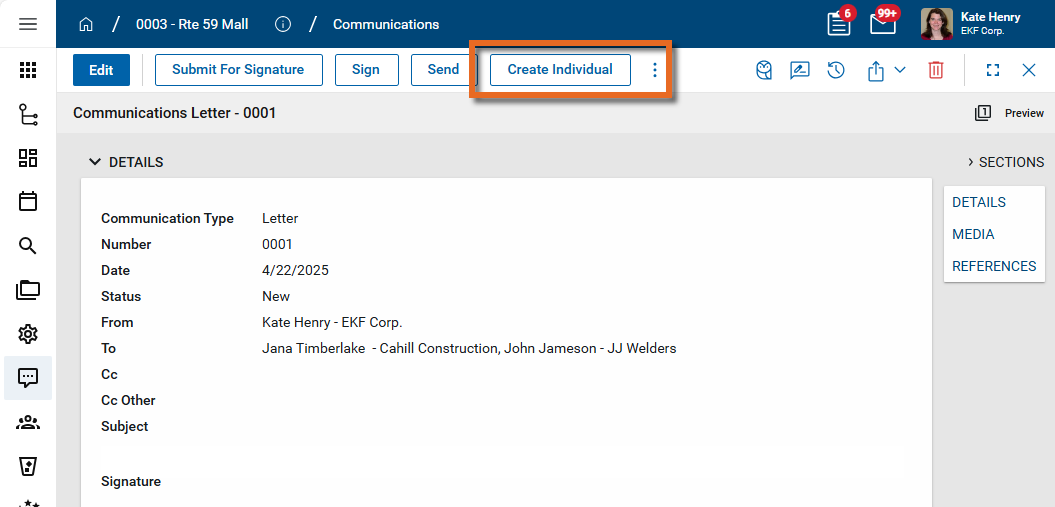Collapse the DETAILS section
1055x507 pixels.
click(95, 162)
